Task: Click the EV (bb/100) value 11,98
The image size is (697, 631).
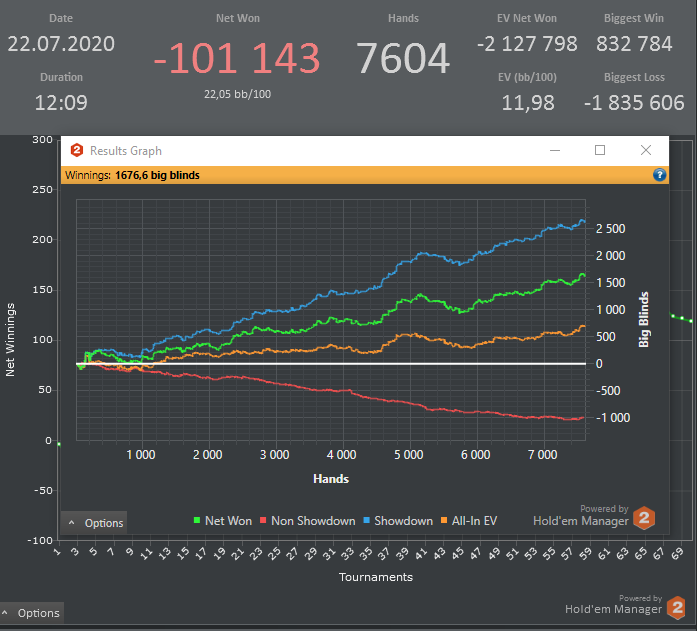Action: pyautogui.click(x=528, y=103)
